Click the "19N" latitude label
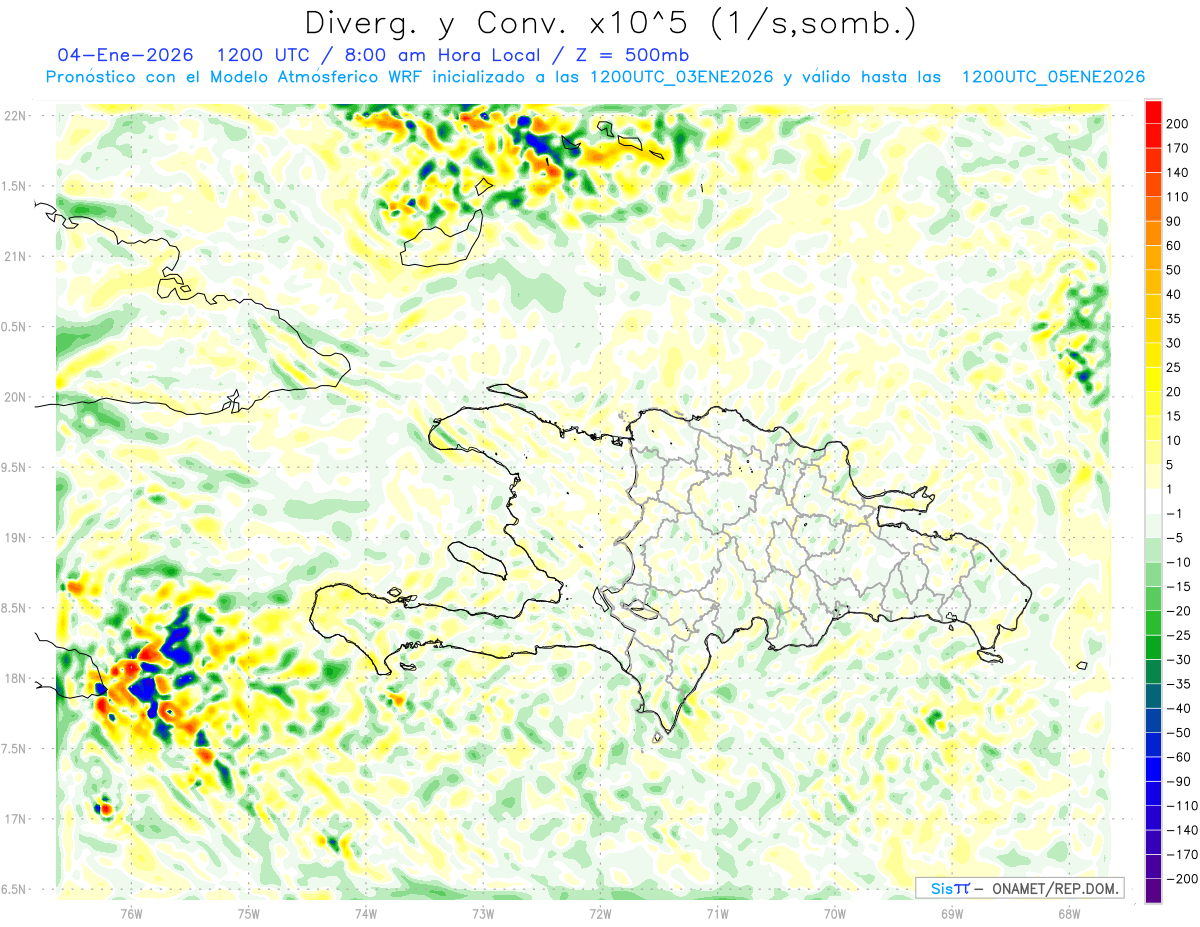This screenshot has height=927, width=1200. [15, 538]
